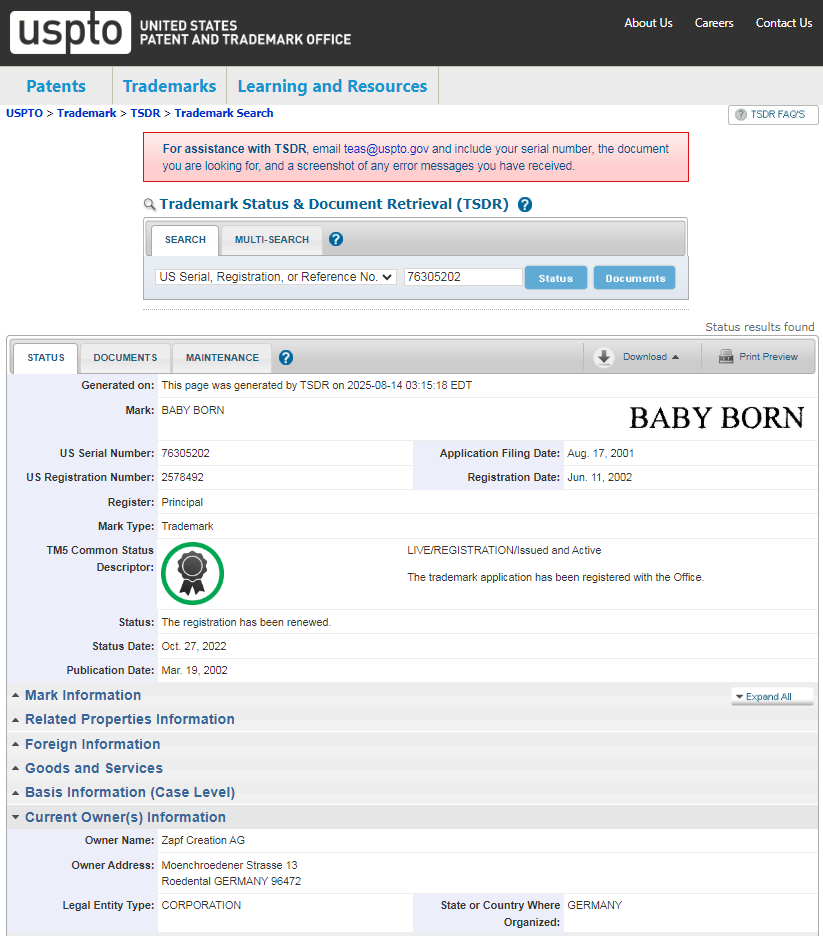Expand the Goods and Services section
This screenshot has height=936, width=823.
(x=94, y=768)
